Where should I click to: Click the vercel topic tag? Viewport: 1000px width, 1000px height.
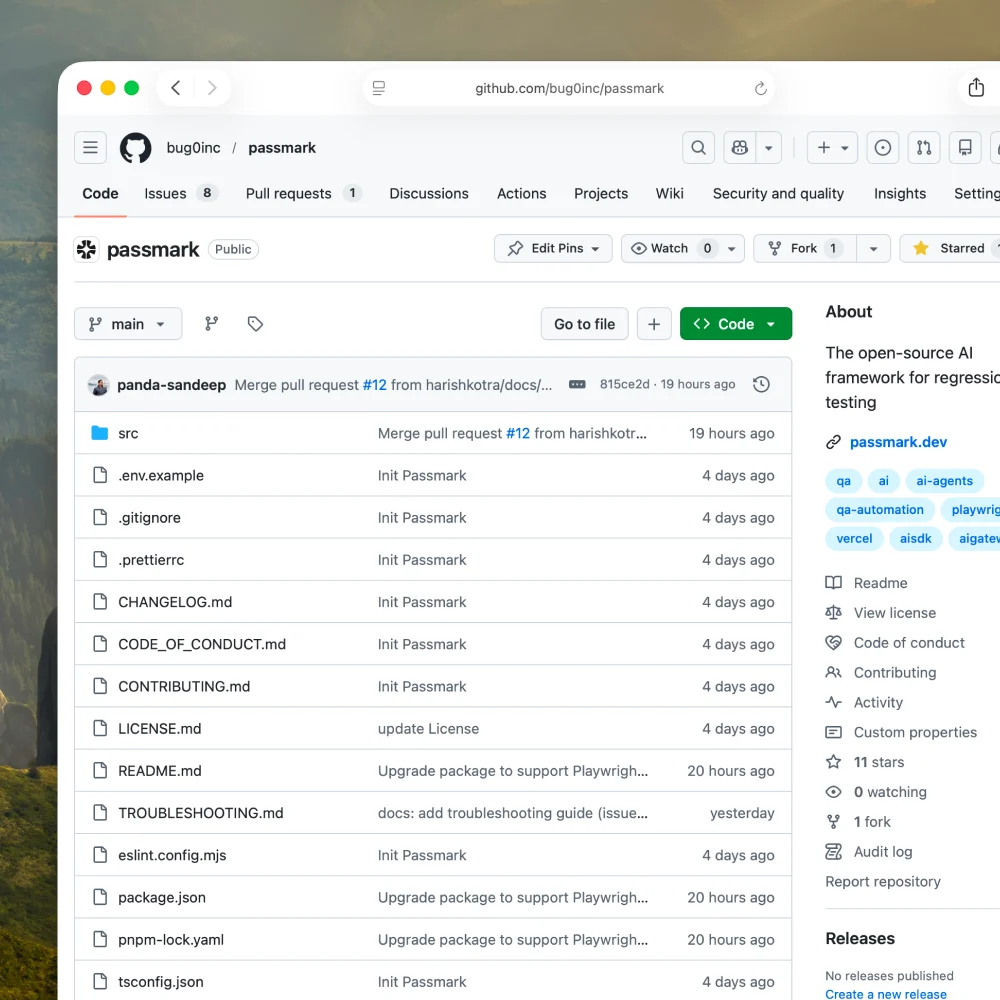pos(854,538)
